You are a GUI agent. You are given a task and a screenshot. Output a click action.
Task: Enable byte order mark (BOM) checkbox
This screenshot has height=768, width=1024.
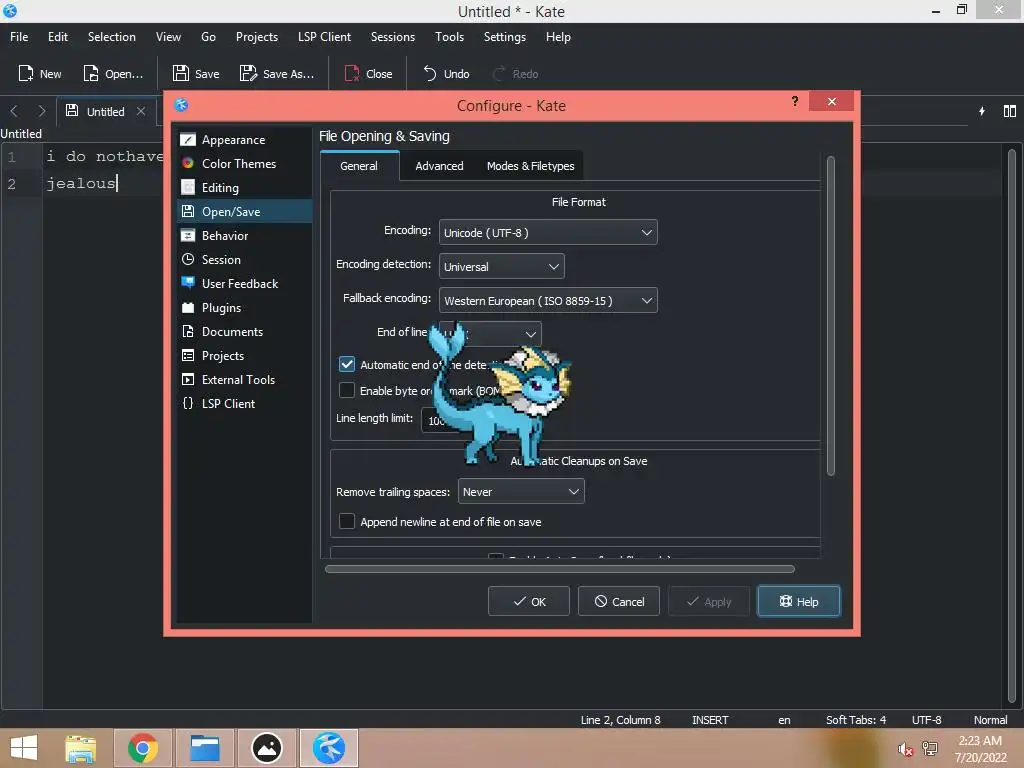pos(347,391)
